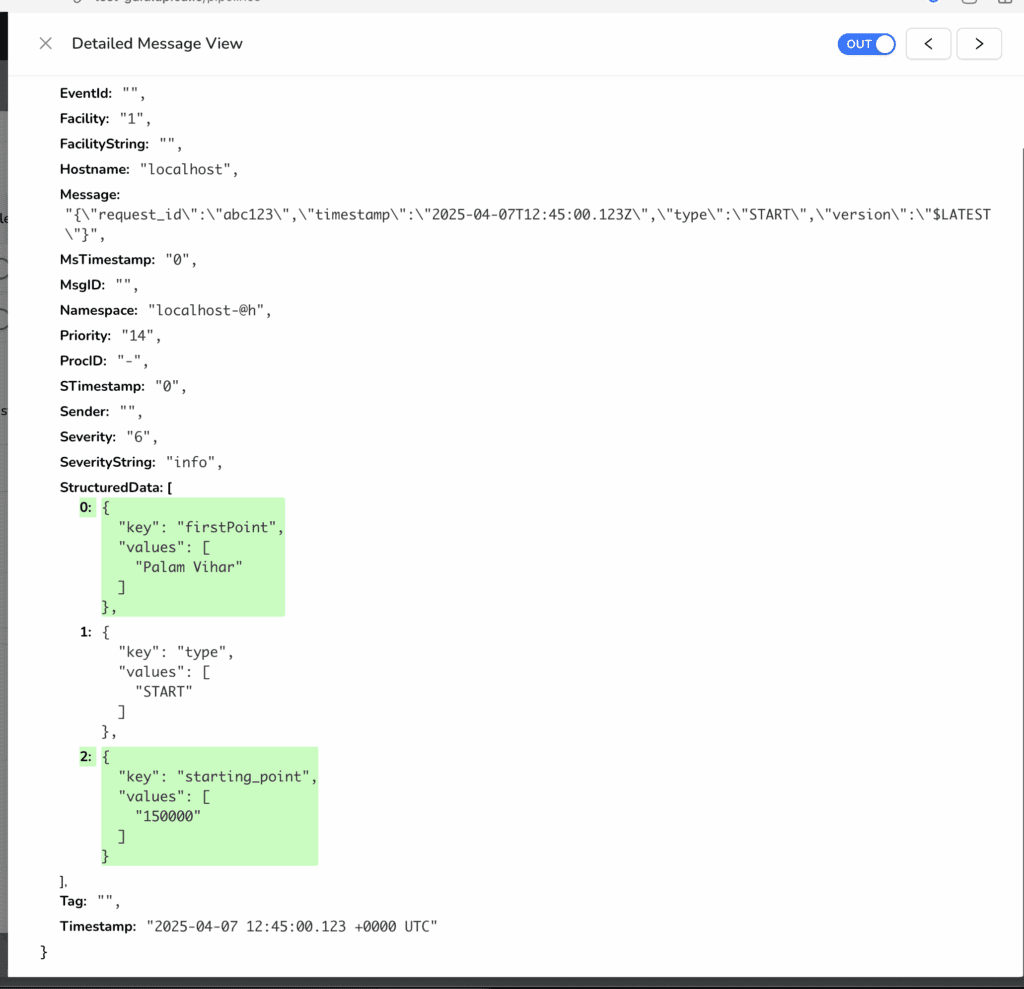1024x989 pixels.
Task: Click the Detailed Message View title
Action: click(x=157, y=43)
